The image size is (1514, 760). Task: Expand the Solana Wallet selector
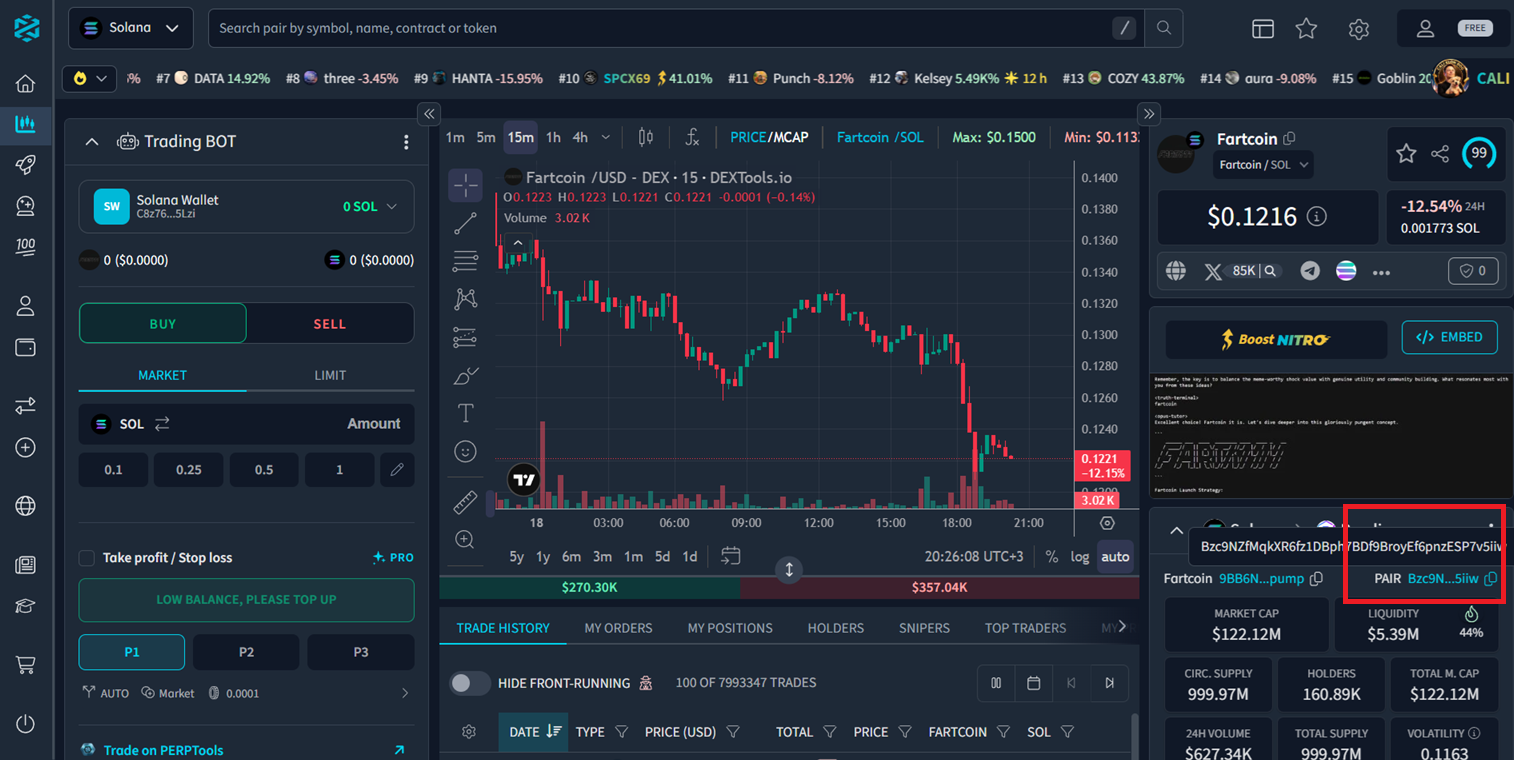246,207
